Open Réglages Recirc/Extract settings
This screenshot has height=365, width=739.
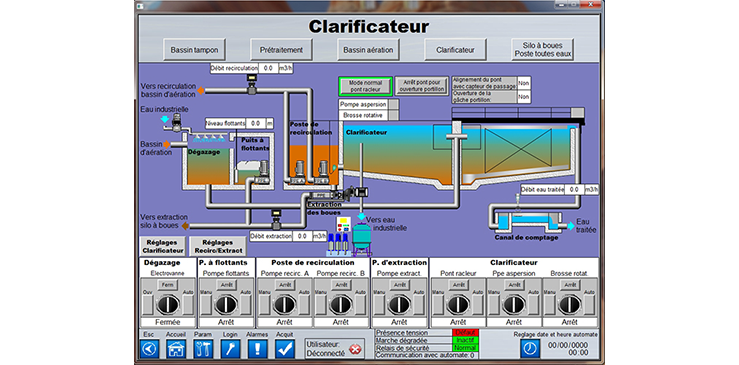point(218,246)
